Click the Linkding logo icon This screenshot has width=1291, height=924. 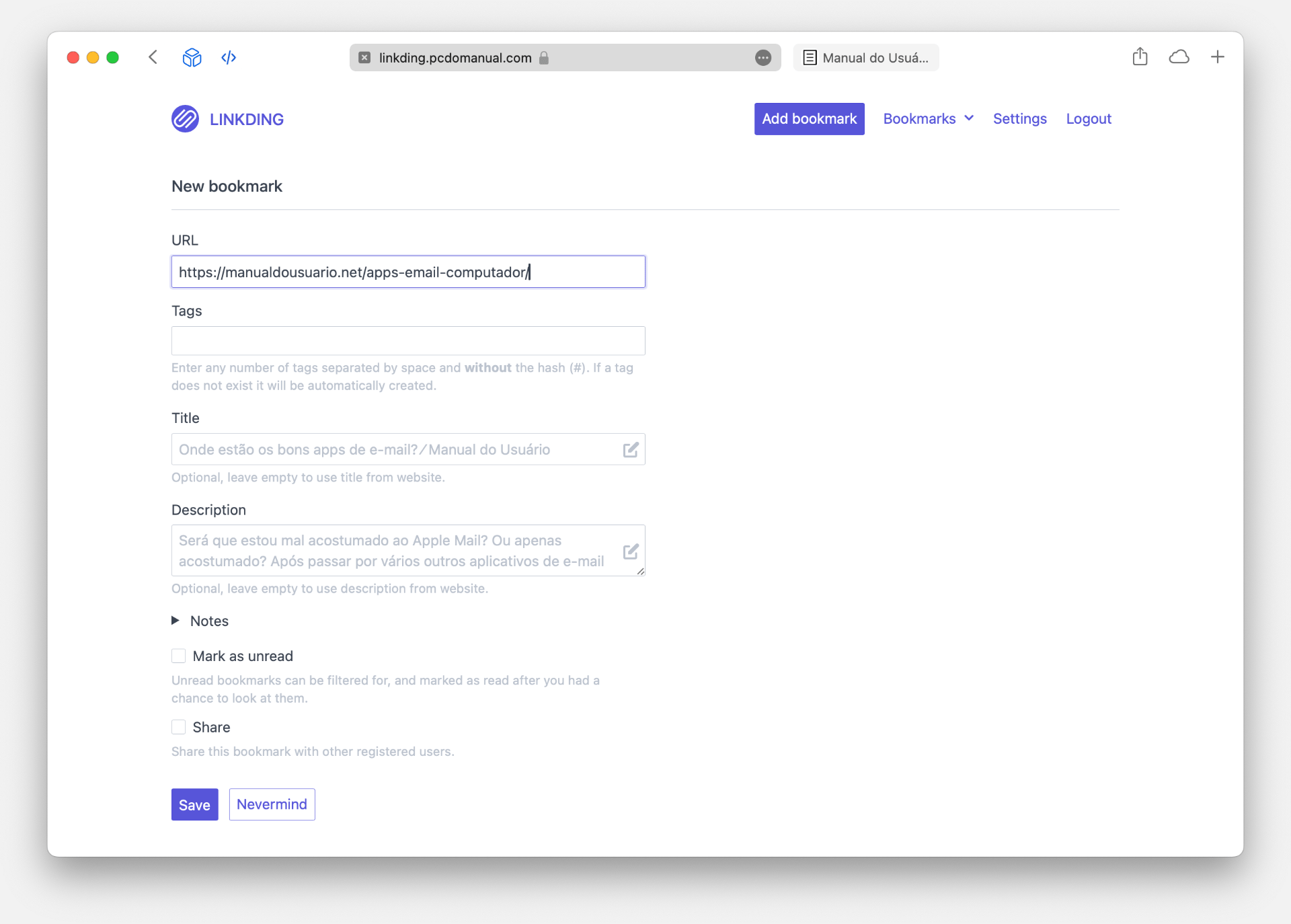tap(185, 119)
